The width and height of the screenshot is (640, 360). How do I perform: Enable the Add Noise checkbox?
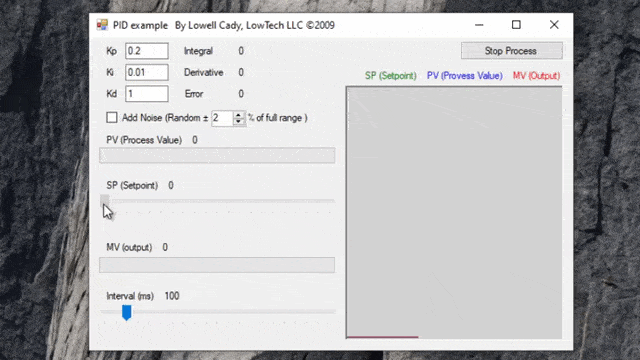click(111, 118)
